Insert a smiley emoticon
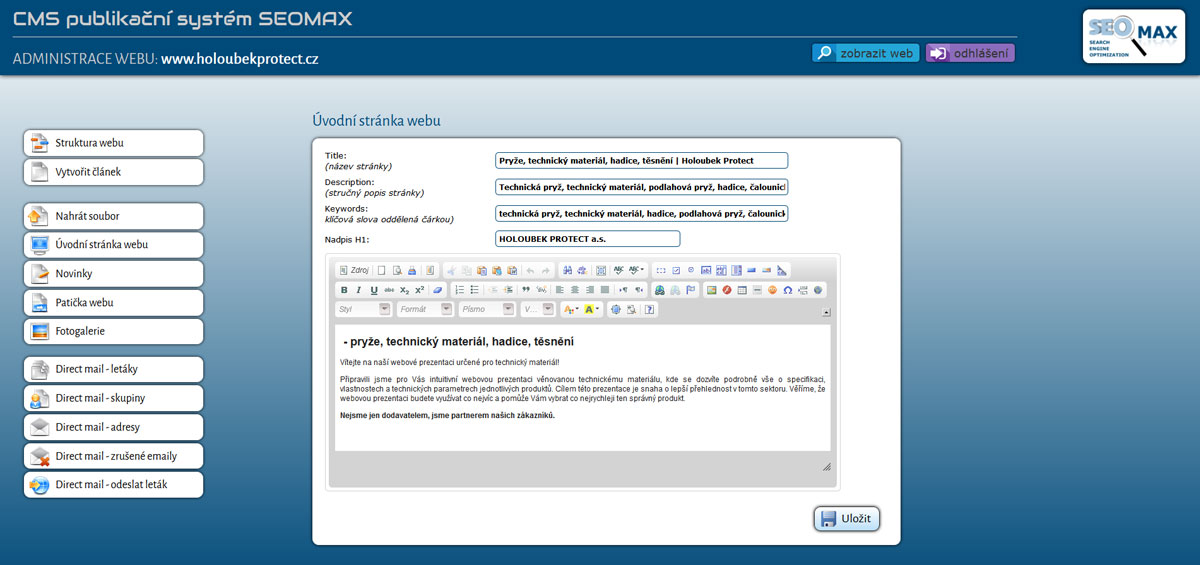1200x565 pixels. click(772, 290)
